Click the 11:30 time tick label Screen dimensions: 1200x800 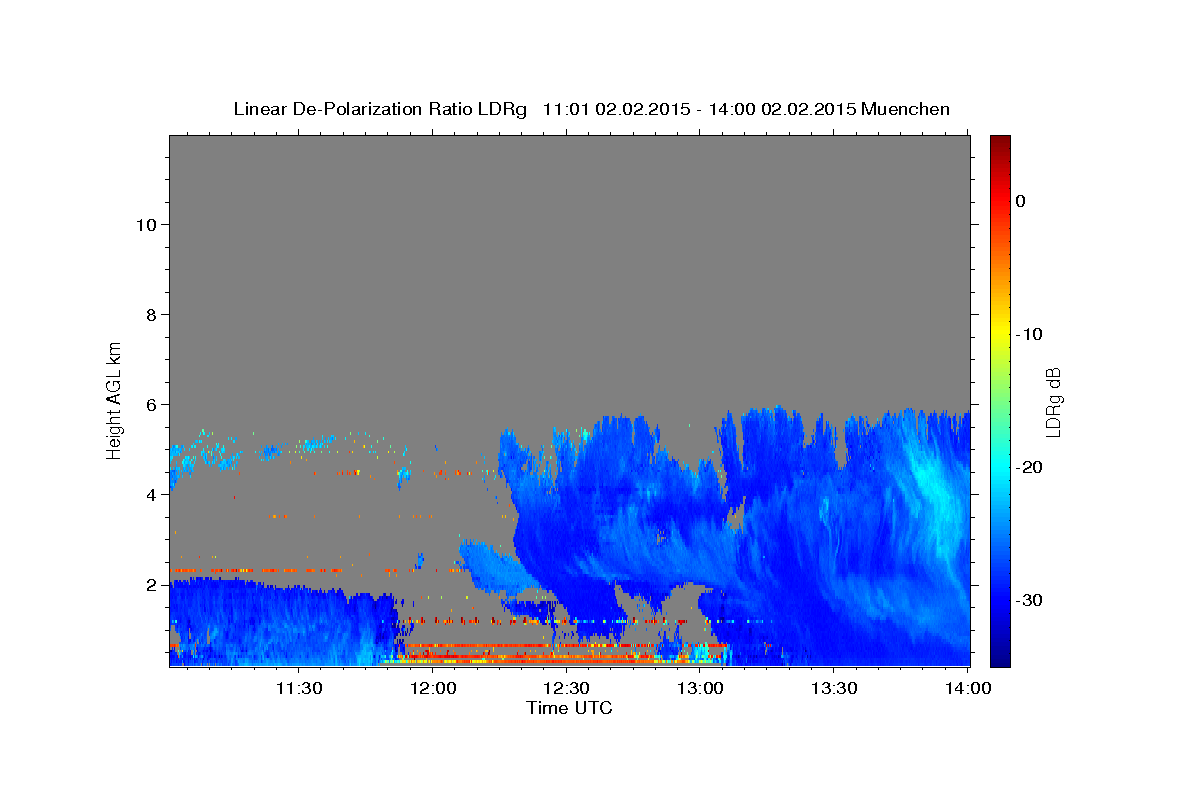pos(299,688)
